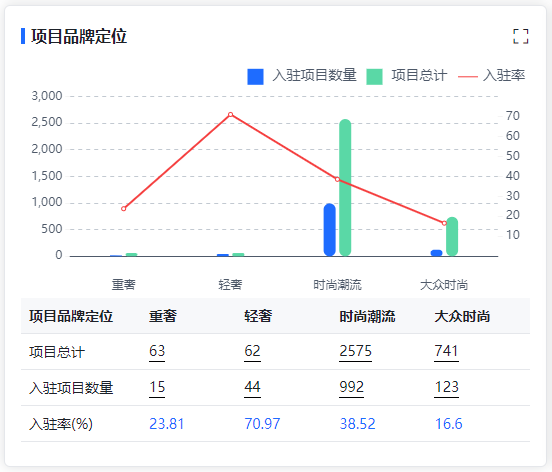Toggle the green 项目总计 legend item
This screenshot has height=472, width=552.
[407, 76]
